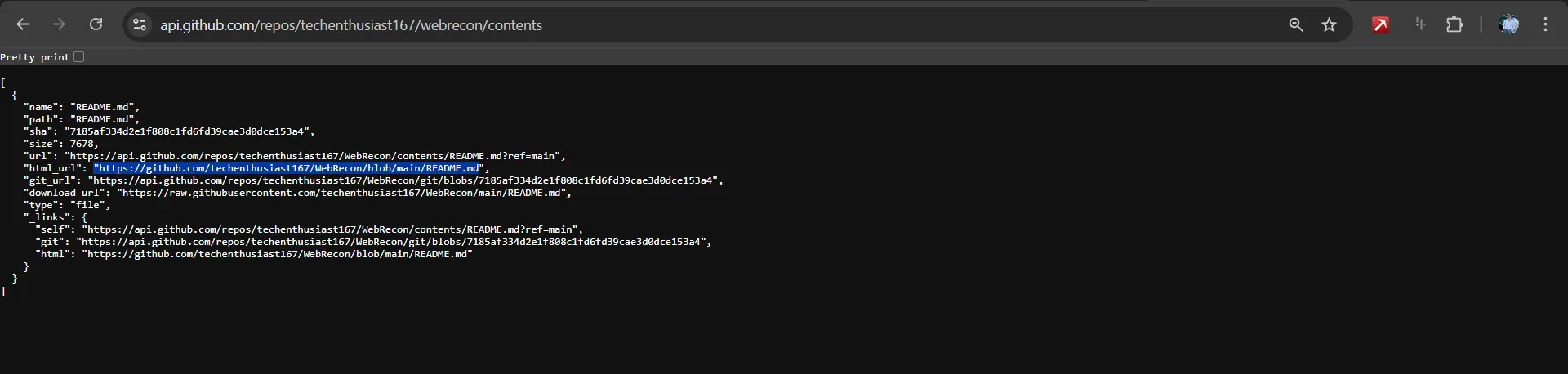The height and width of the screenshot is (374, 1568).
Task: Select the "url" contents API value
Action: [315, 156]
